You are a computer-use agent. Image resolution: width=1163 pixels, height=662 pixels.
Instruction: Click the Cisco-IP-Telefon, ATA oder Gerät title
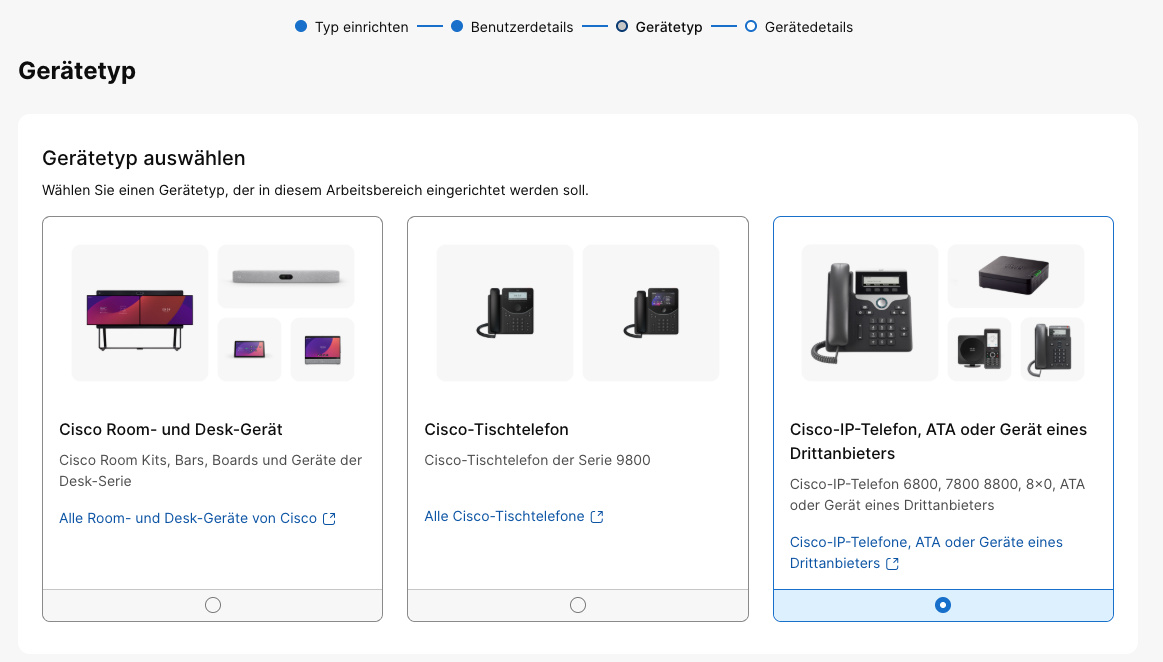938,441
